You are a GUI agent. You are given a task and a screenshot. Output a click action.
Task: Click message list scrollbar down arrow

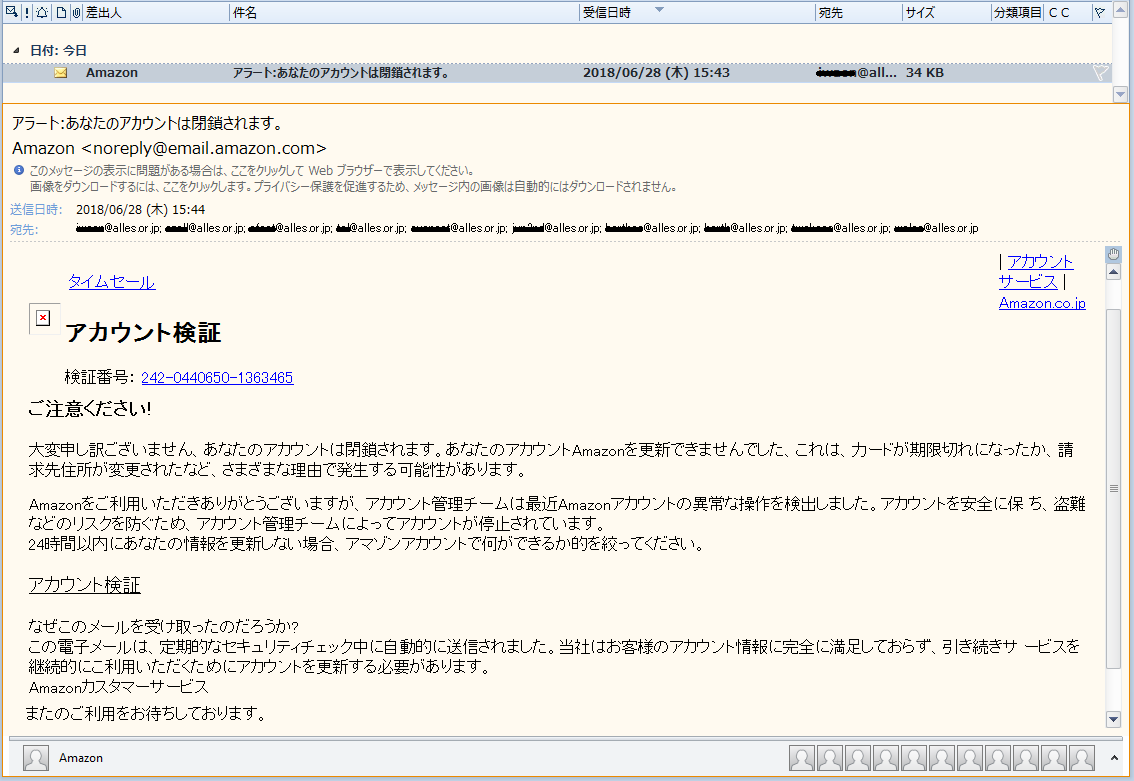coord(1120,94)
